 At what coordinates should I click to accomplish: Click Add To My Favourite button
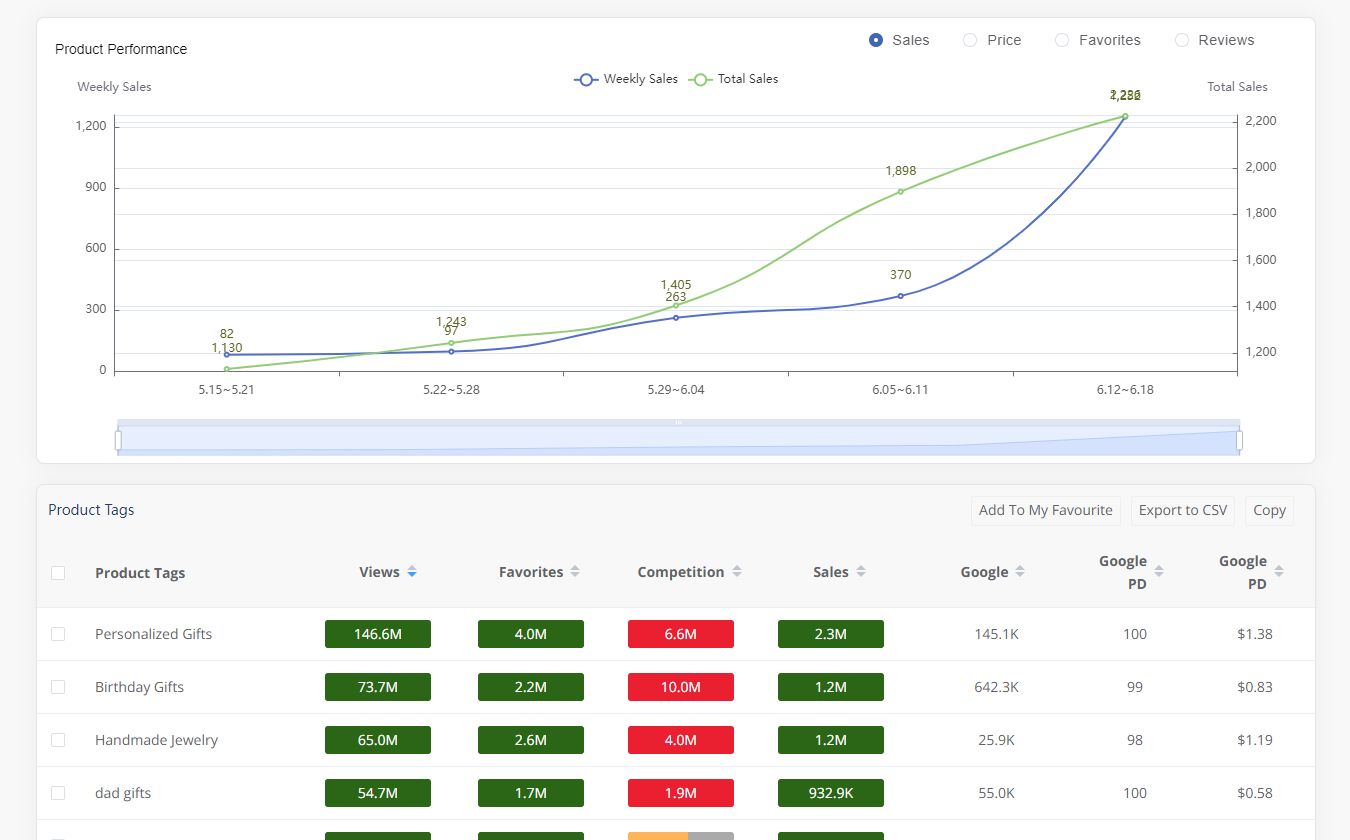1045,510
